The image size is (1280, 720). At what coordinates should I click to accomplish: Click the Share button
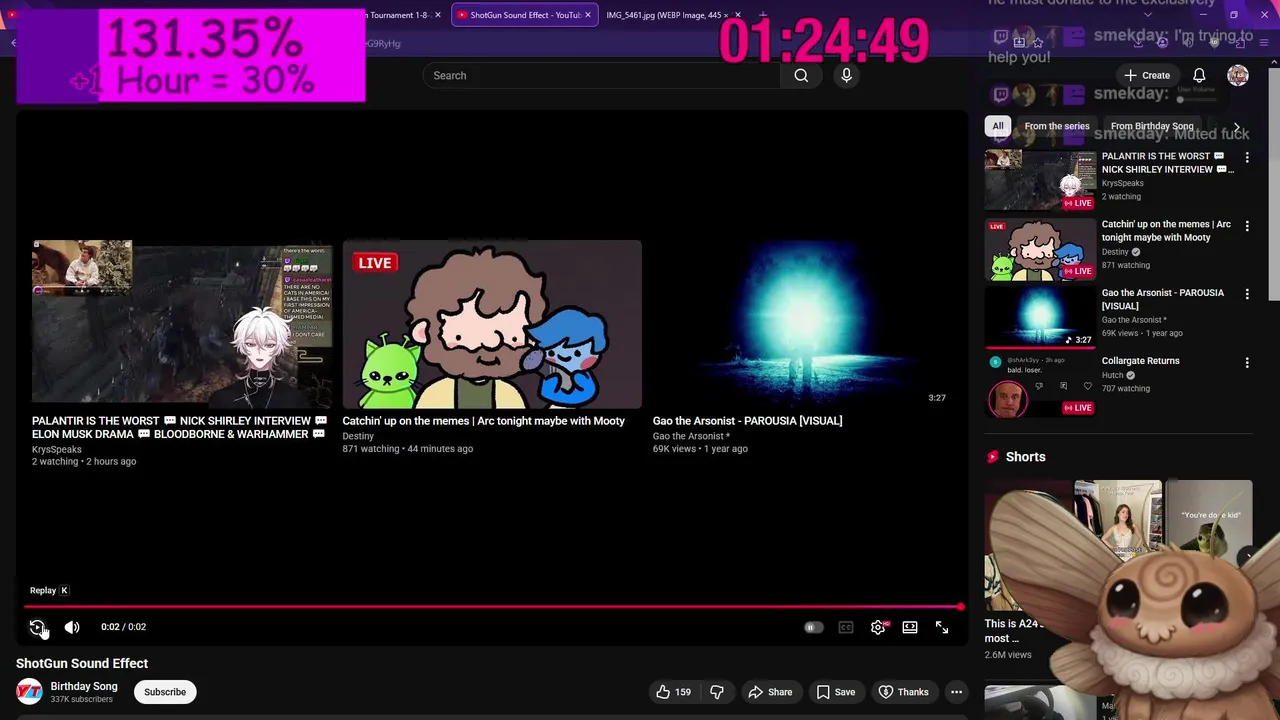(770, 692)
